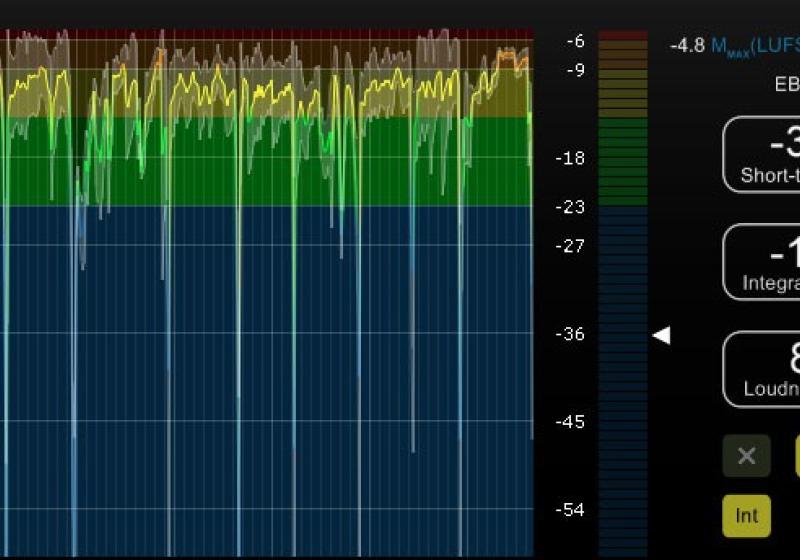Screen dimensions: 800x560
Task: Click the -45 scale label
Action: pyautogui.click(x=571, y=422)
